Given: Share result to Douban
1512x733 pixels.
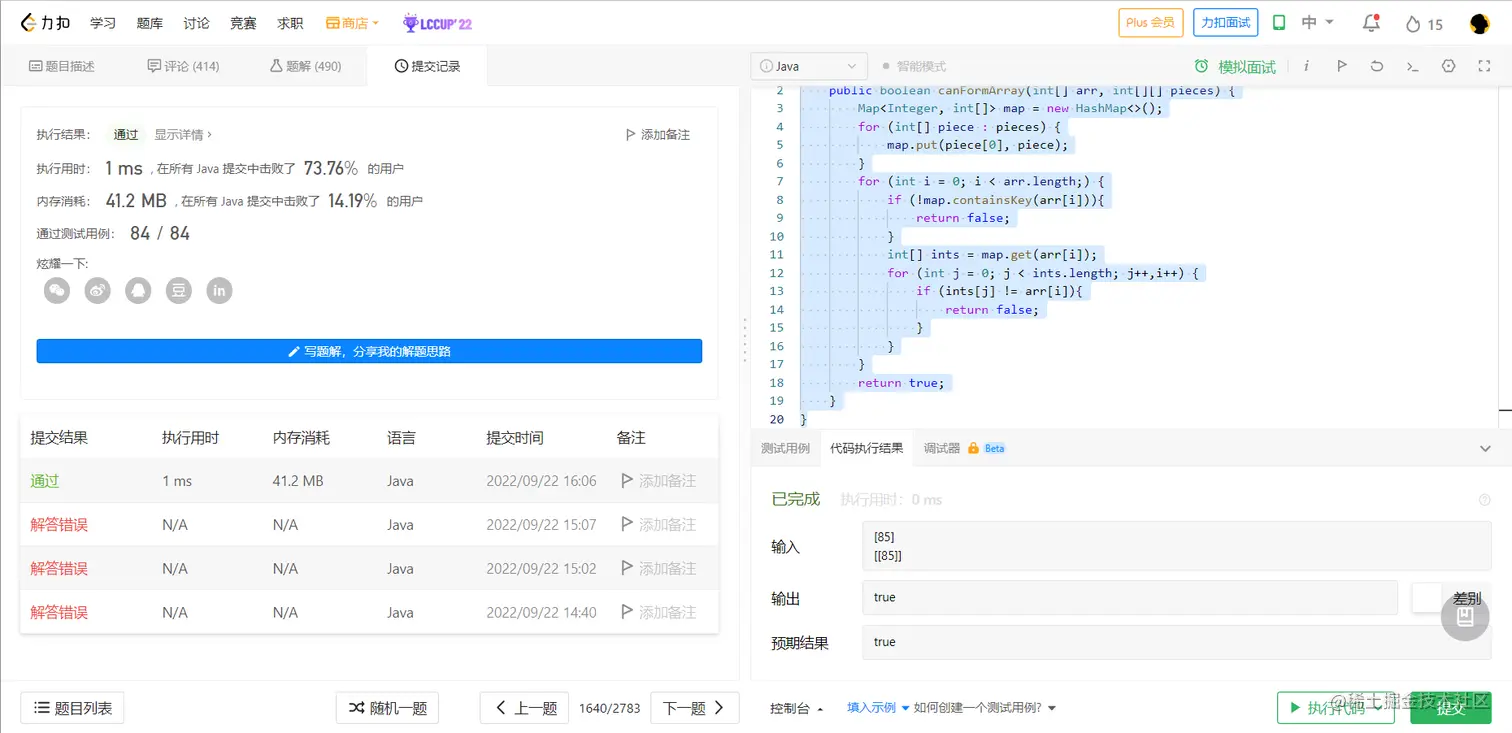Looking at the screenshot, I should point(179,290).
